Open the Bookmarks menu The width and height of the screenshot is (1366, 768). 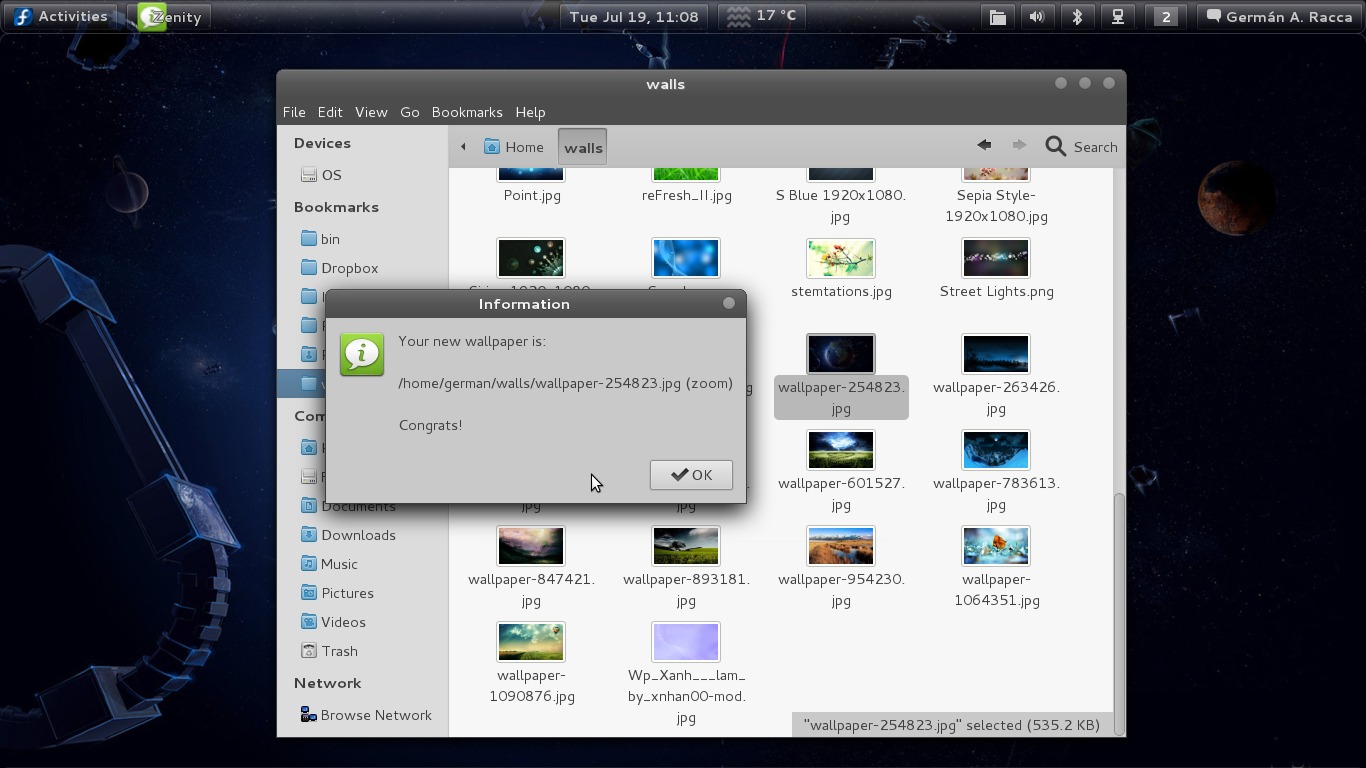click(467, 112)
